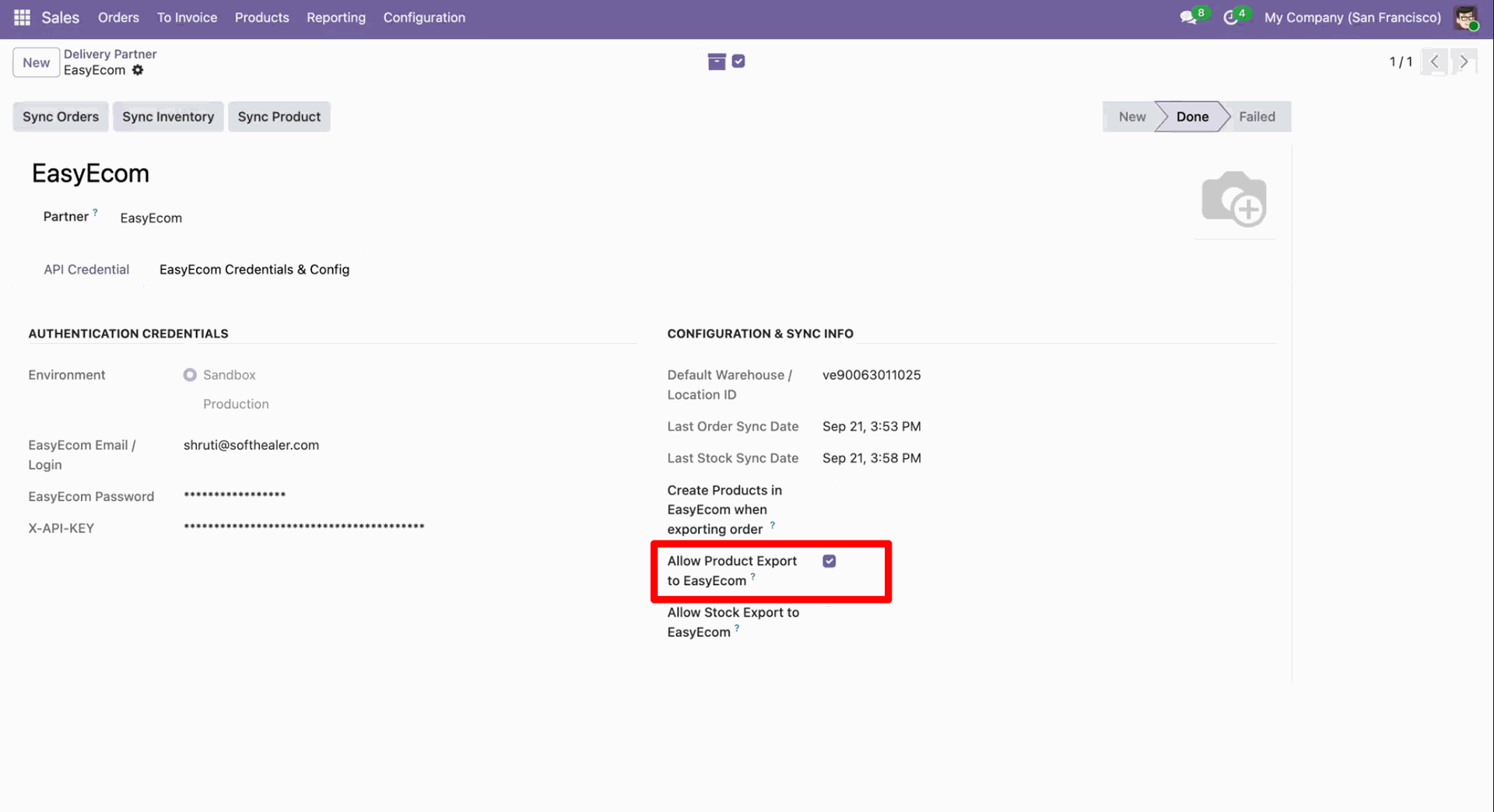The height and width of the screenshot is (812, 1494).
Task: Set status to Done stage
Action: 1192,117
